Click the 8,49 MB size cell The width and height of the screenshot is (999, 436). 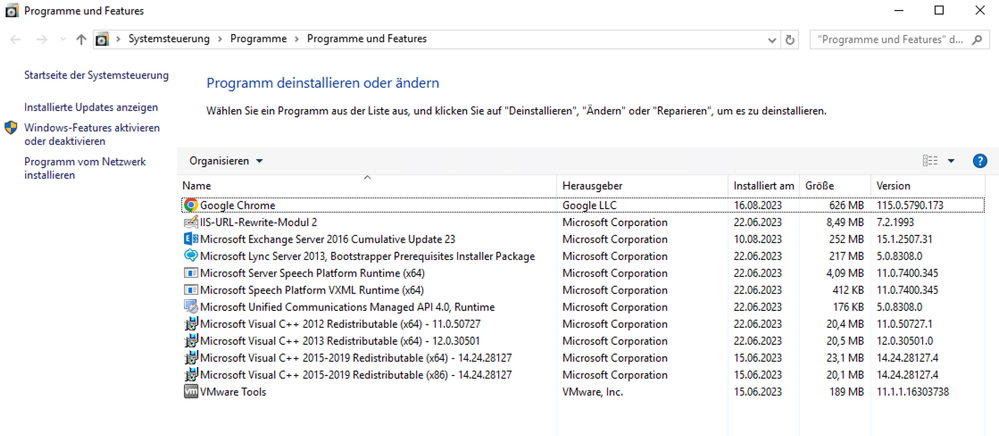[844, 222]
